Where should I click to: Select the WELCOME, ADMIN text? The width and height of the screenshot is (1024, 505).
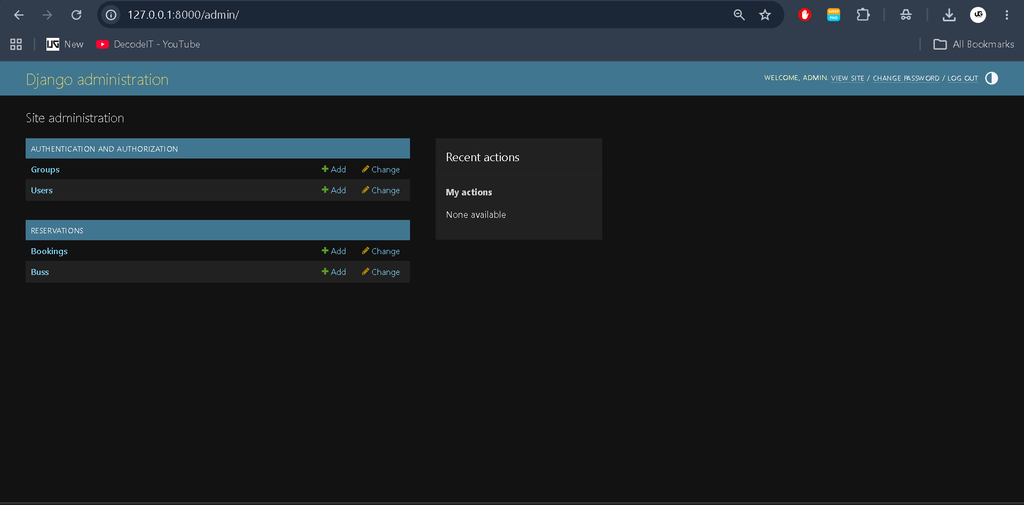(x=796, y=78)
